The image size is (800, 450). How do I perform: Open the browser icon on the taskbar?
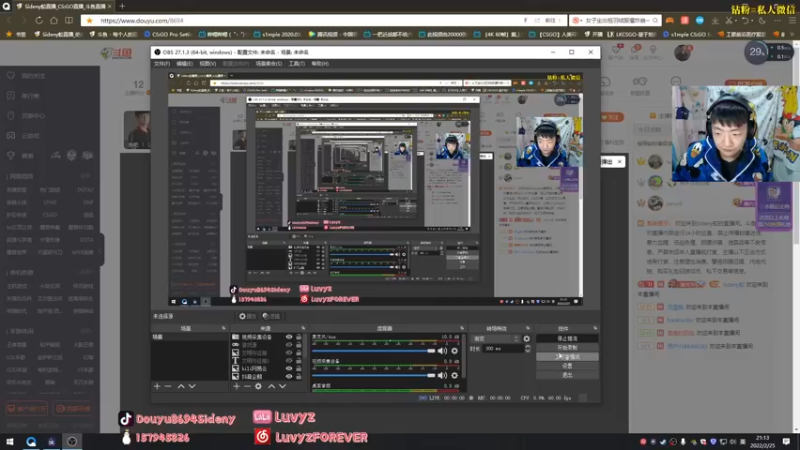click(31, 441)
